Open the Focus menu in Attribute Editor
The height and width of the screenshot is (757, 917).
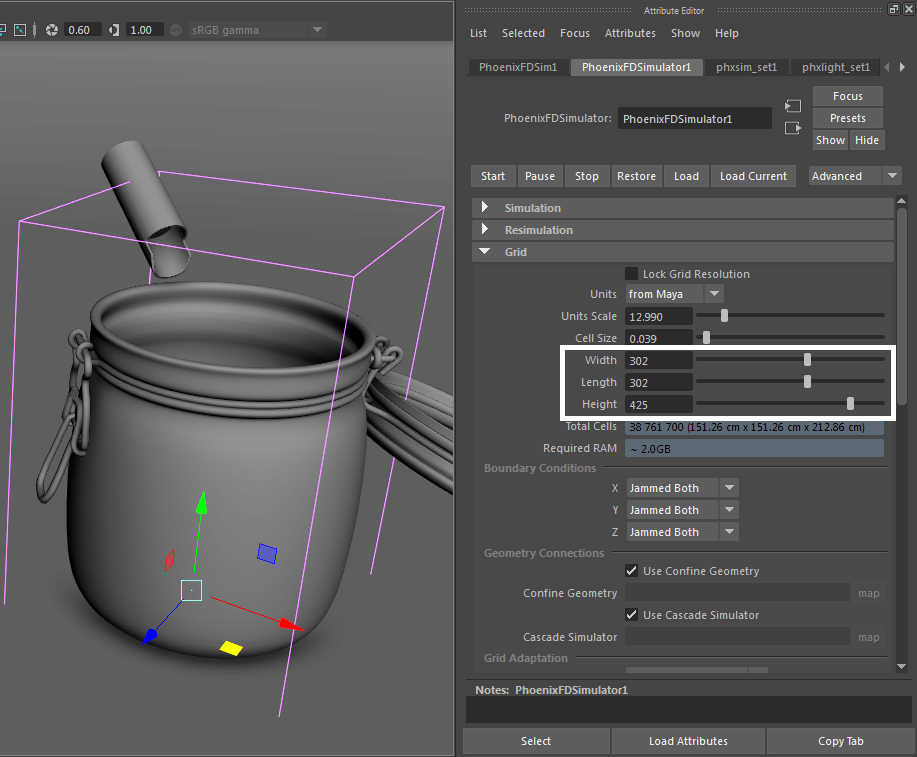pos(575,33)
